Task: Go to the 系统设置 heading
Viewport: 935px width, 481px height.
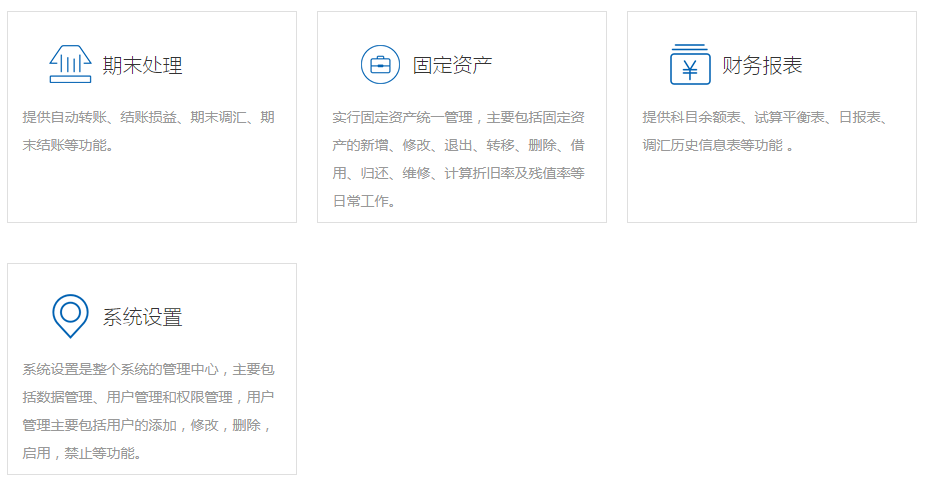Action: (x=143, y=318)
